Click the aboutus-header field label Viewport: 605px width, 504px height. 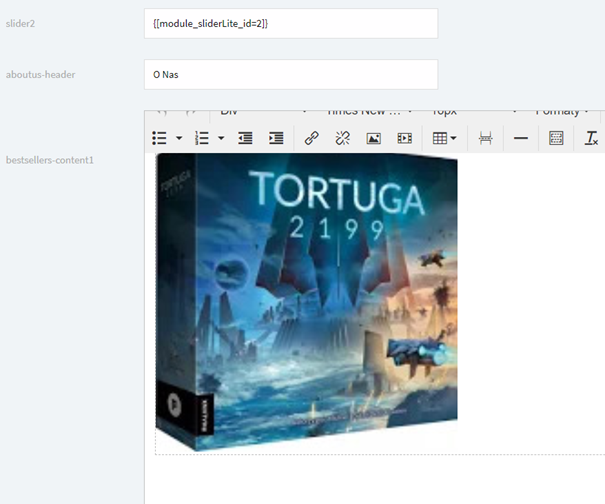[x=40, y=74]
